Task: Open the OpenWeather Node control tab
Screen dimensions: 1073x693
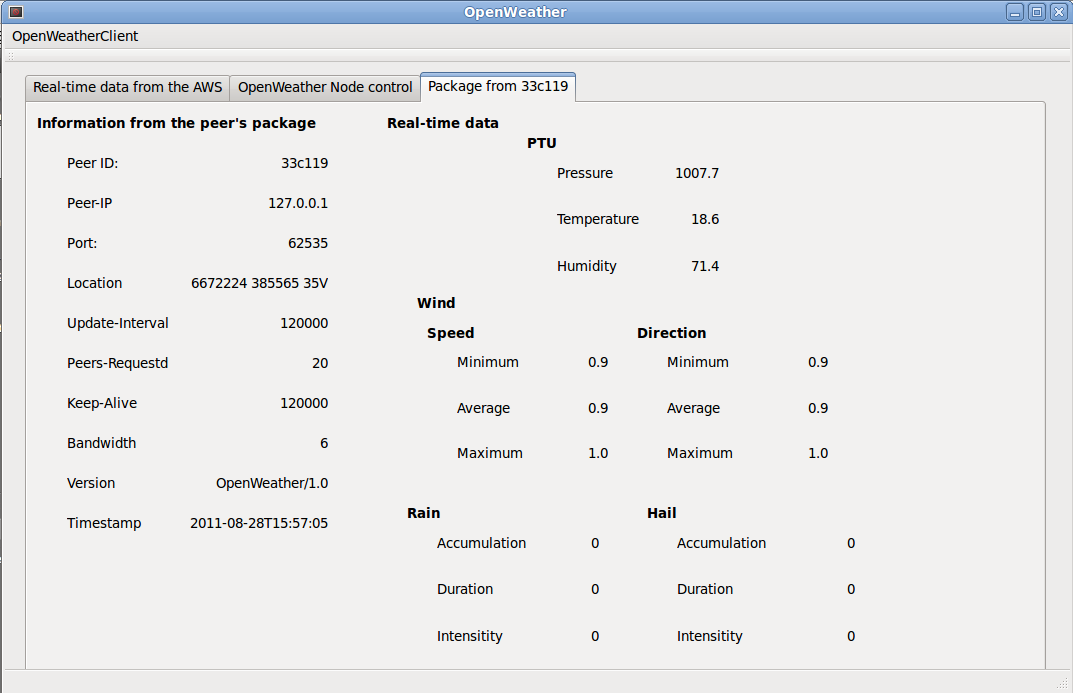Action: point(325,87)
